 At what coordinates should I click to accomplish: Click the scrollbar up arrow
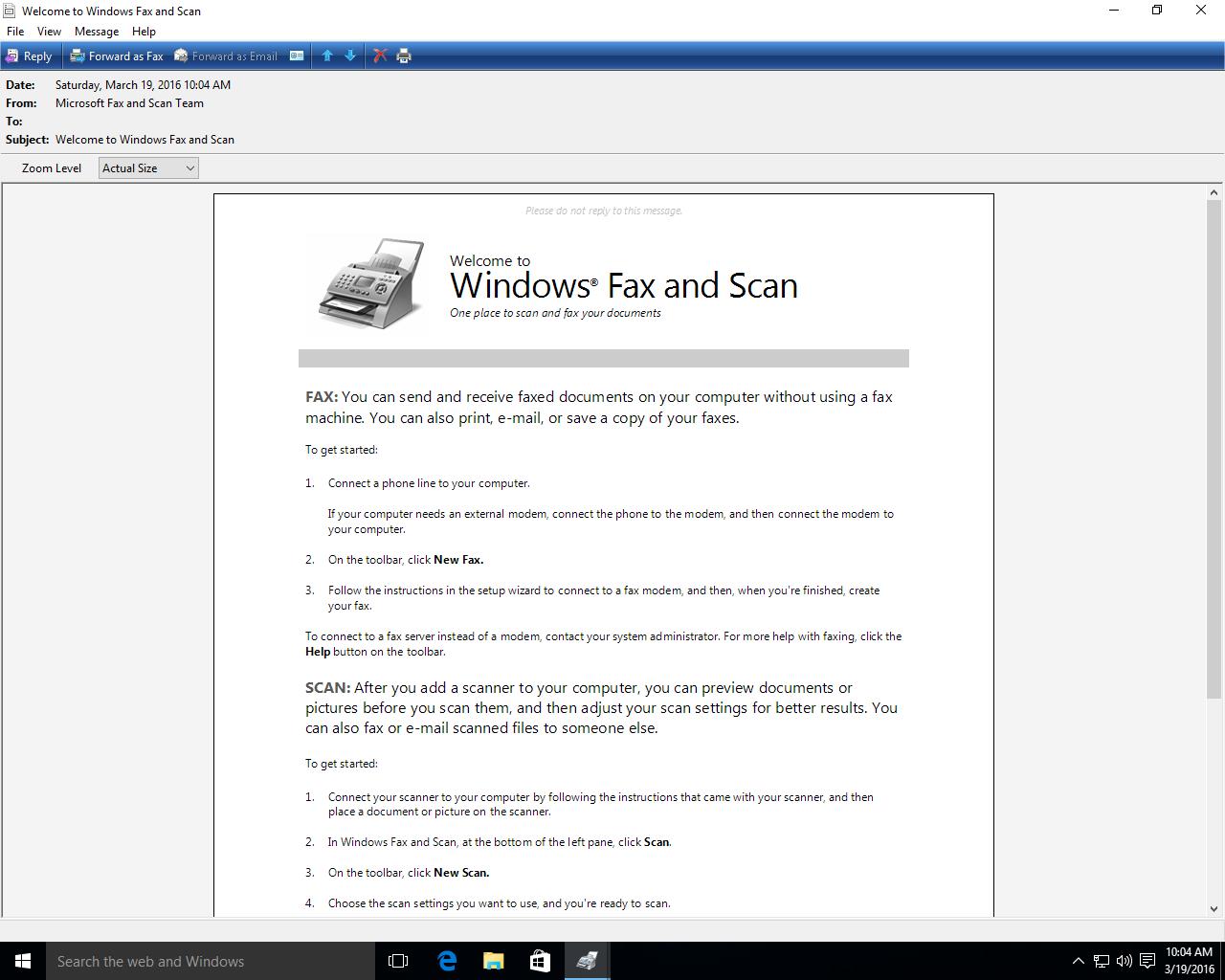pyautogui.click(x=1214, y=192)
